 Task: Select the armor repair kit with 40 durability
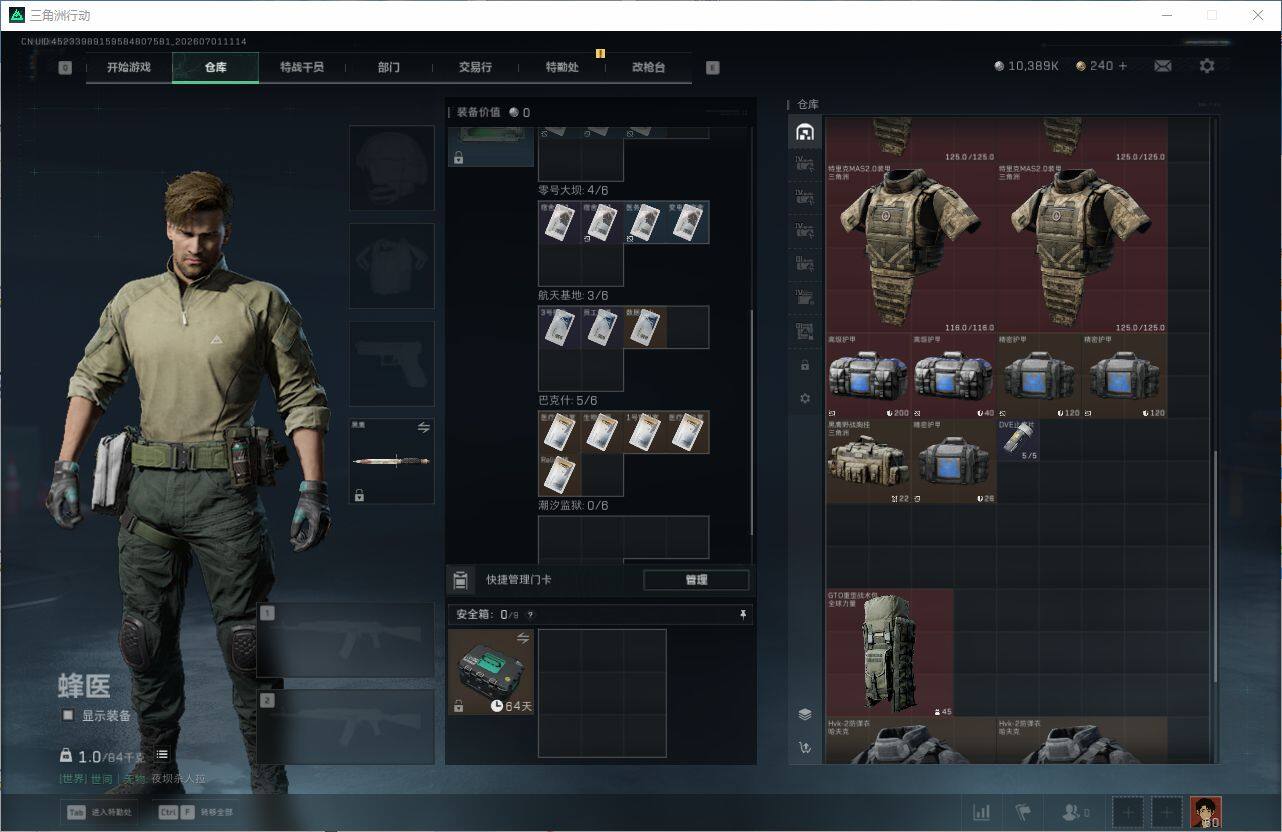(954, 376)
